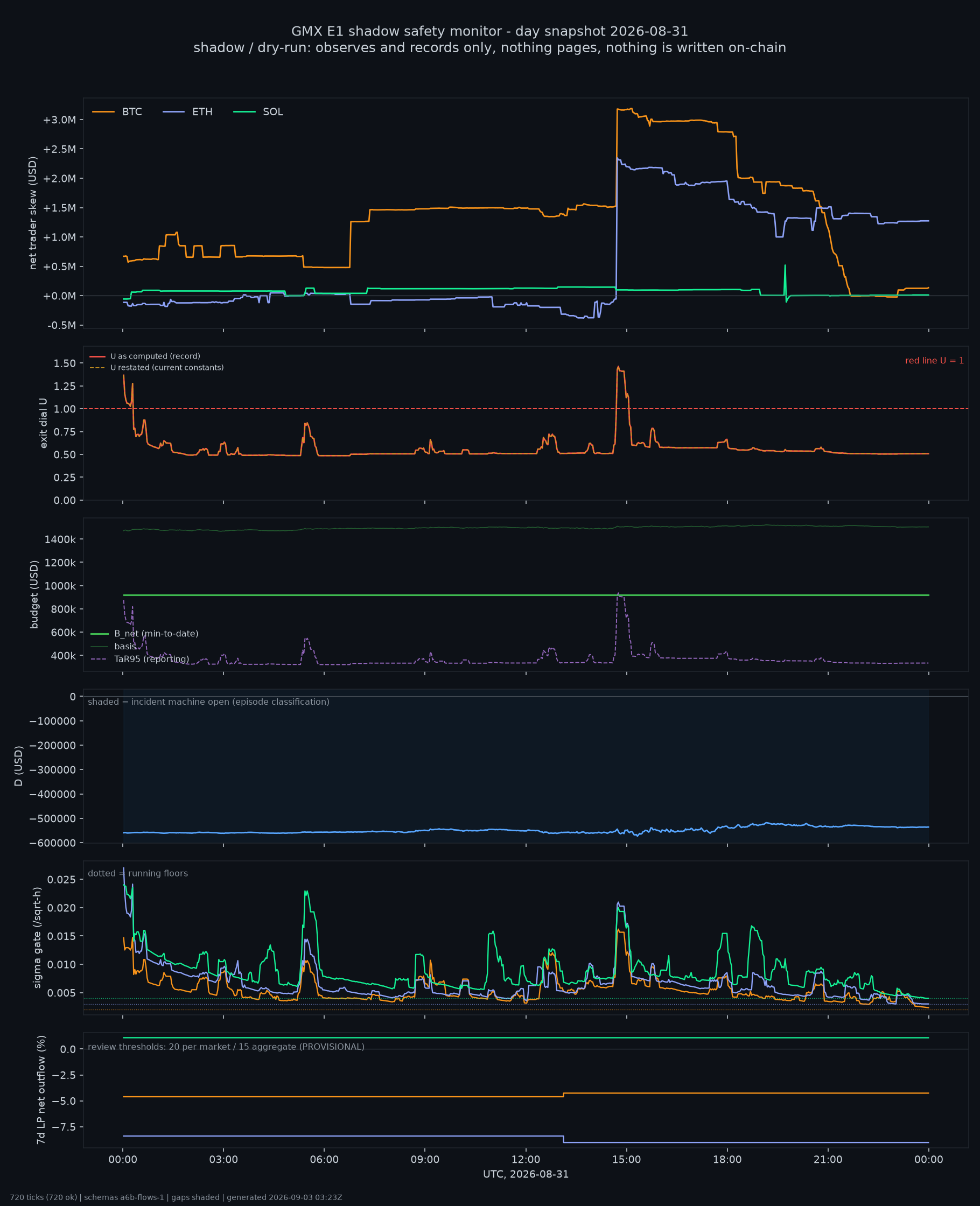
Task: Click the 'red line U = 1' annotation
Action: [x=934, y=361]
